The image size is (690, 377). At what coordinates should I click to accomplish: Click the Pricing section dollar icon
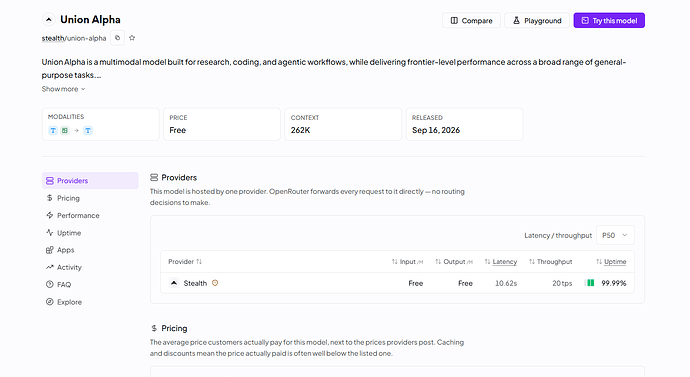154,328
